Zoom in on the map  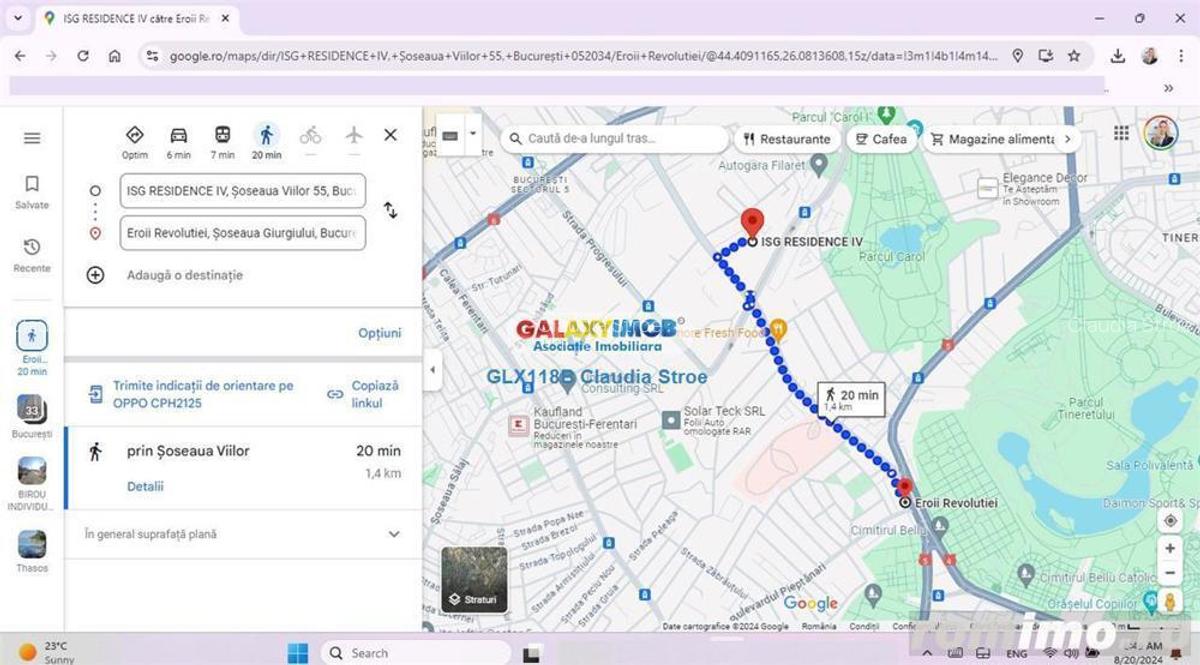1169,549
